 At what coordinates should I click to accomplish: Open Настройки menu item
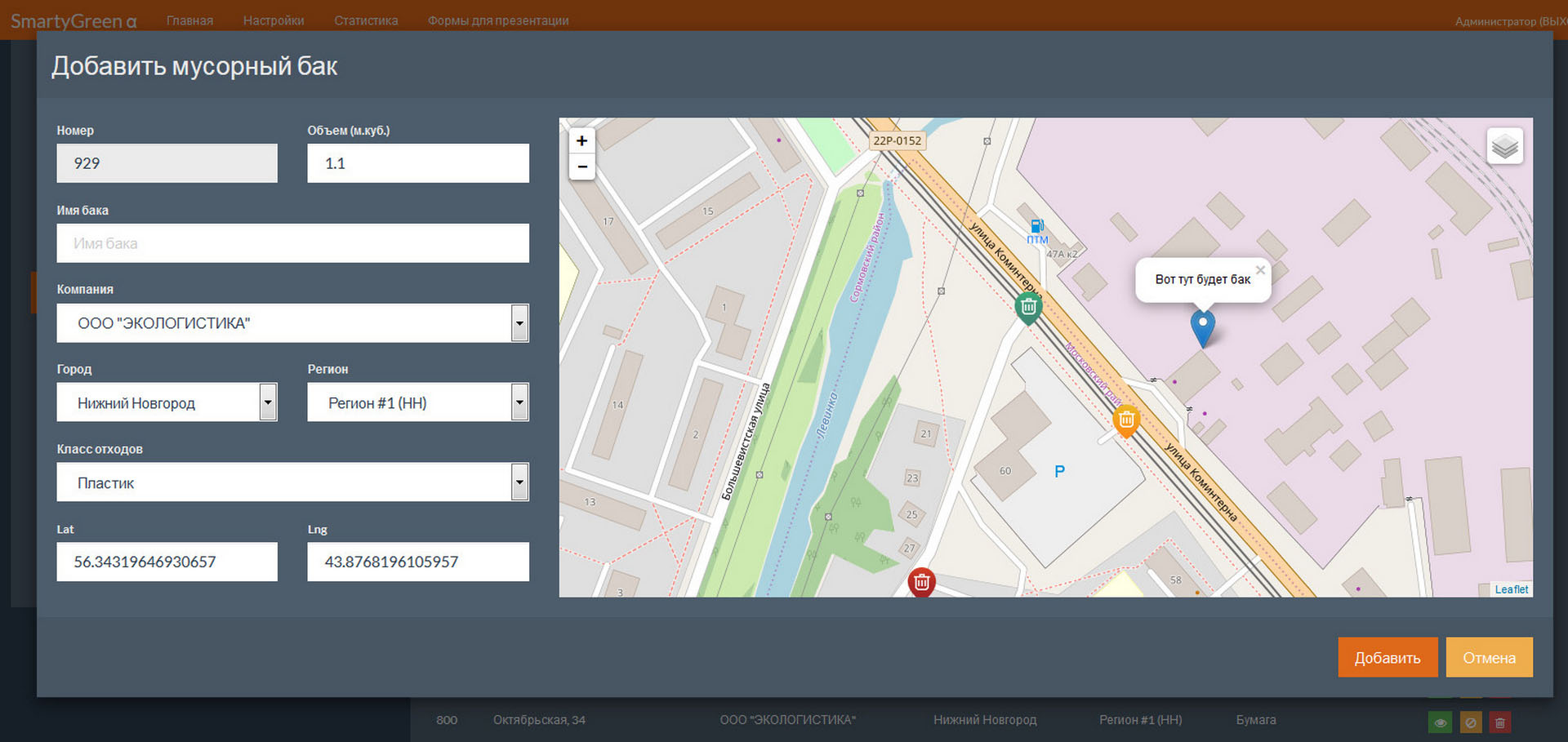coord(274,20)
